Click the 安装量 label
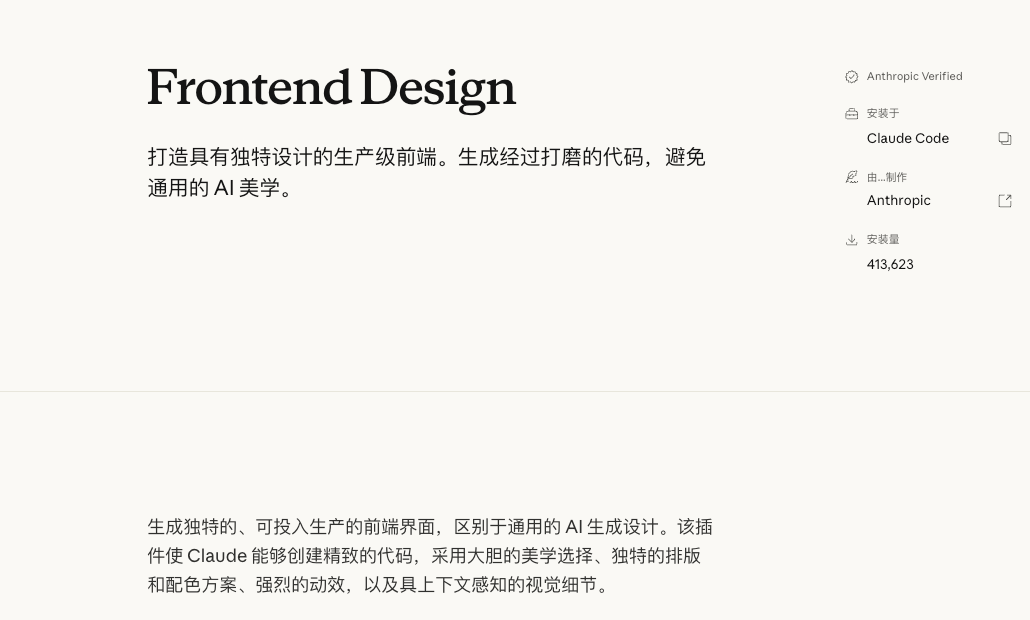The image size is (1030, 620). [x=883, y=240]
